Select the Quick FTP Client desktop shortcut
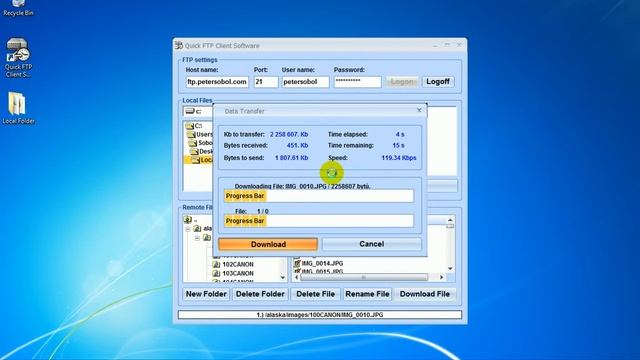The width and height of the screenshot is (640, 360). click(x=18, y=58)
